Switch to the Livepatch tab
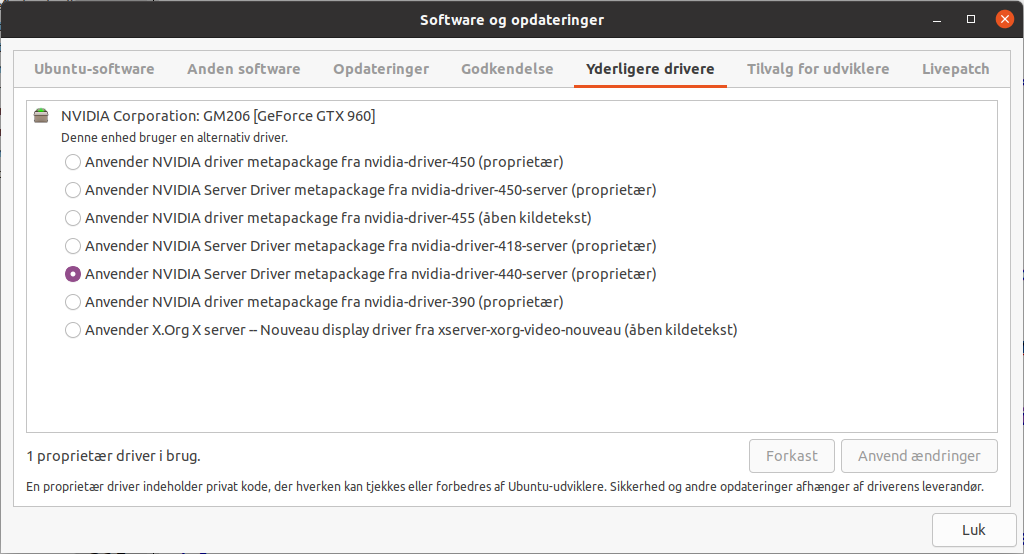 tap(955, 69)
